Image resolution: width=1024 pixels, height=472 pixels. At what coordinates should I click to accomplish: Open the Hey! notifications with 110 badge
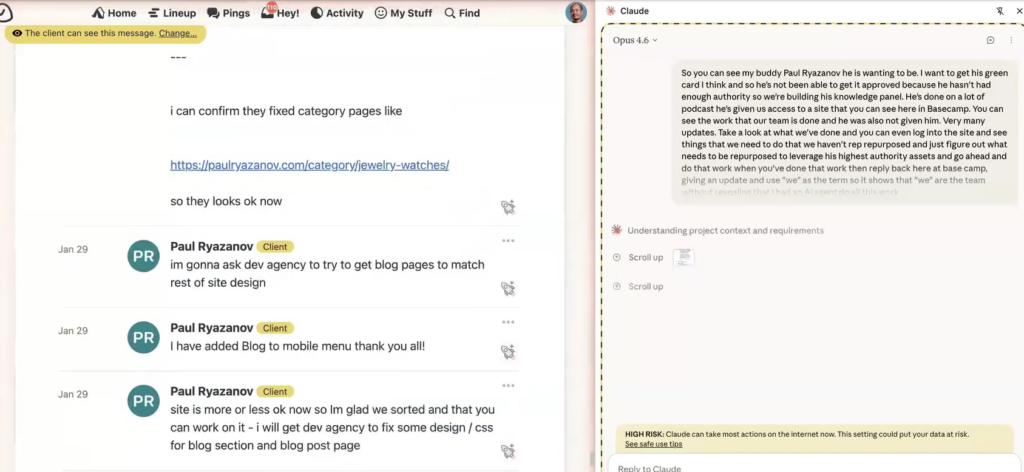(x=281, y=13)
